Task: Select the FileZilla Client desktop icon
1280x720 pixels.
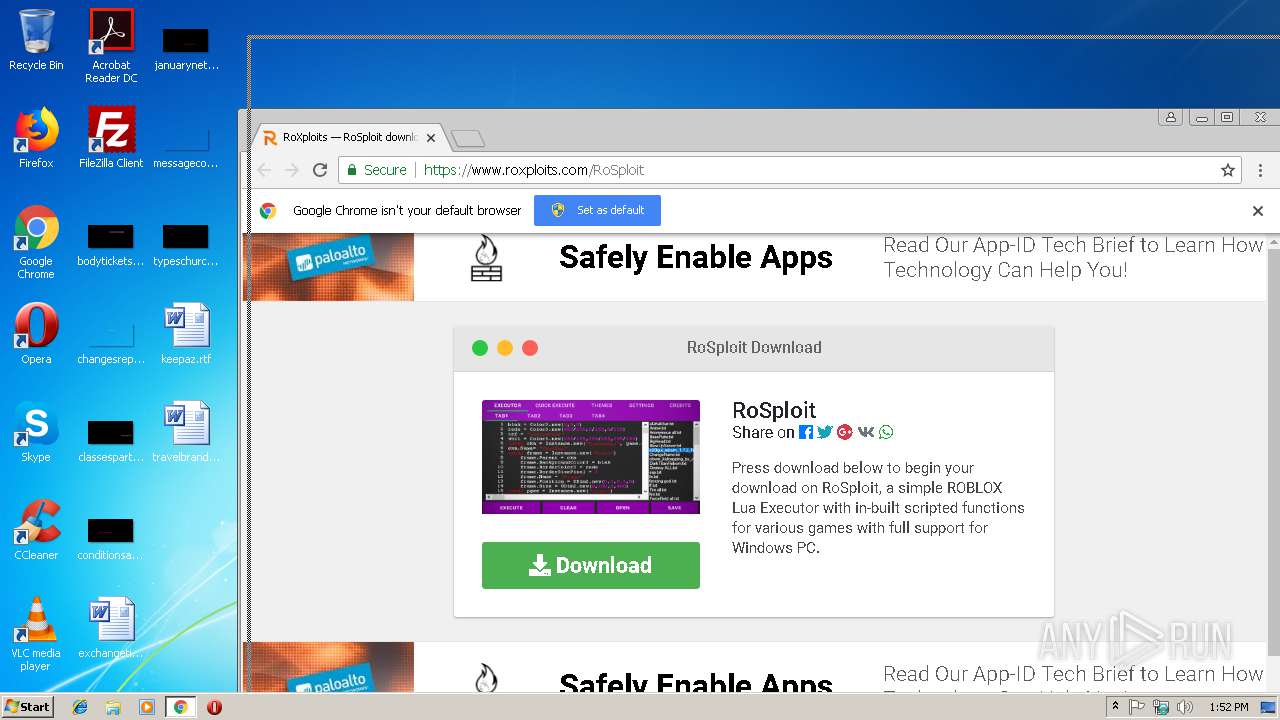Action: click(111, 138)
